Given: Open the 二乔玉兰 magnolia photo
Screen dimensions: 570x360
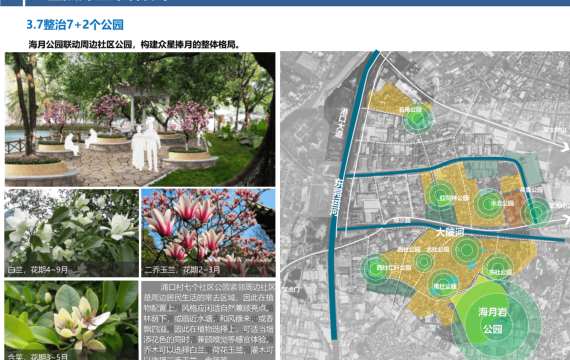Looking at the screenshot, I should (x=208, y=233).
